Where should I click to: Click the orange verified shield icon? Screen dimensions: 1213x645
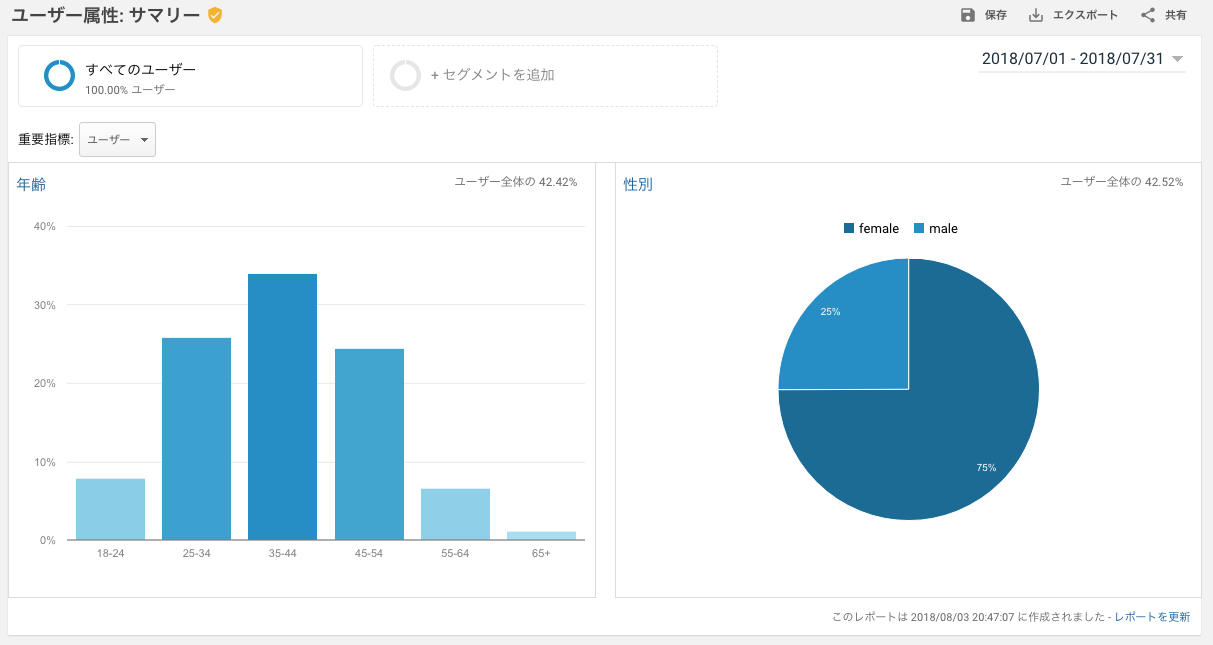215,15
